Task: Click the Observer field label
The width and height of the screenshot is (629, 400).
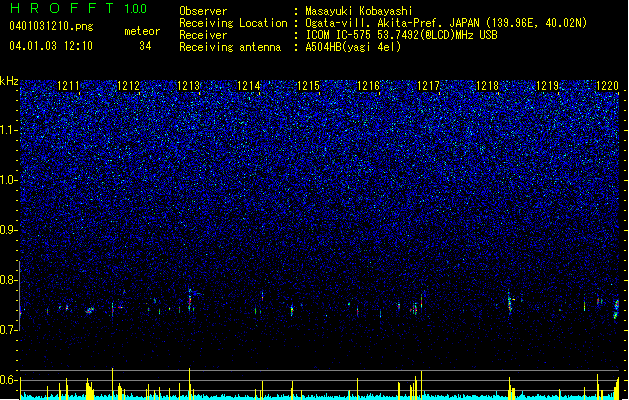Action: [203, 11]
